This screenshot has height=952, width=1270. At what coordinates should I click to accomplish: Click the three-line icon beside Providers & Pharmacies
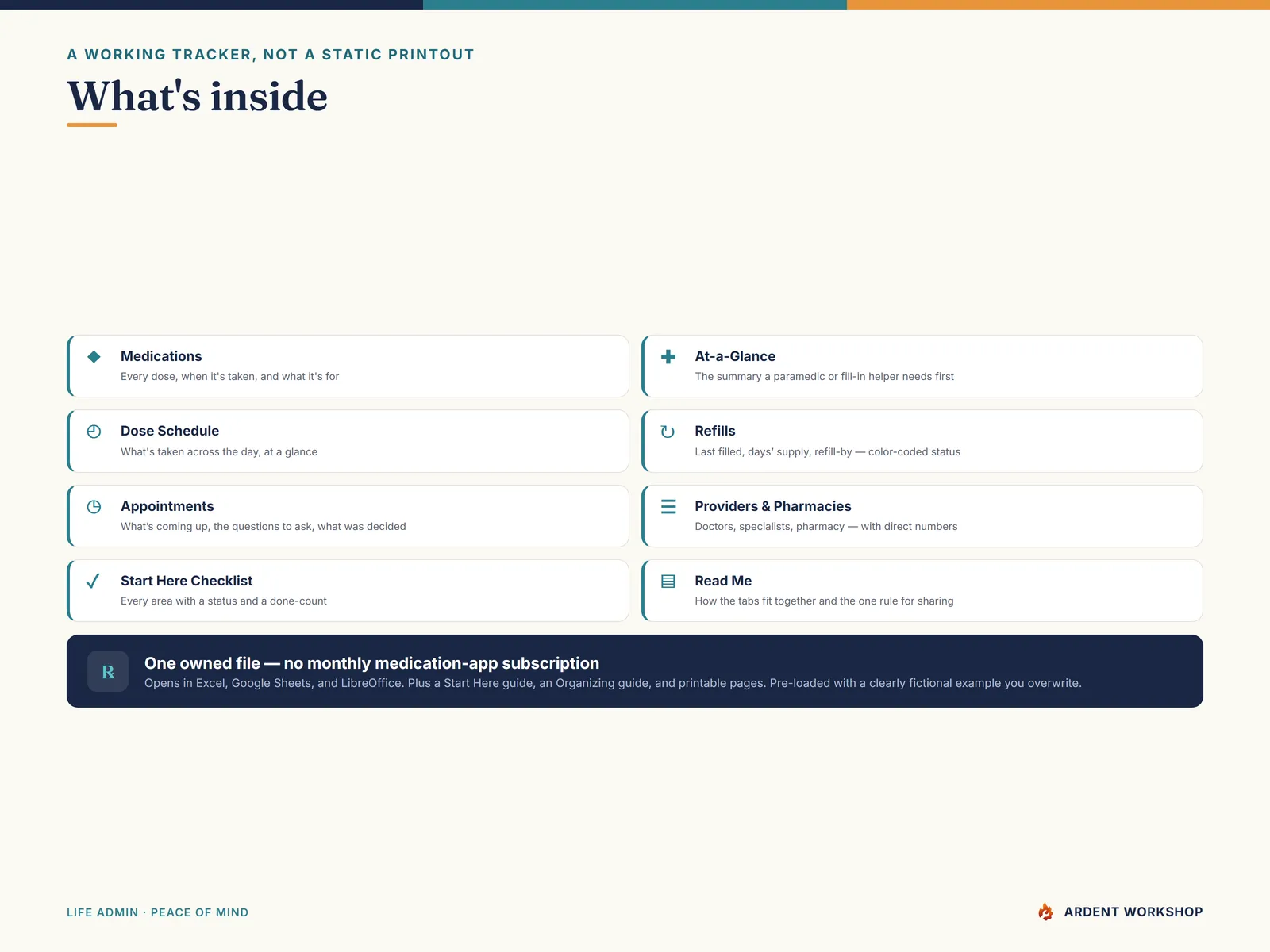pos(668,506)
